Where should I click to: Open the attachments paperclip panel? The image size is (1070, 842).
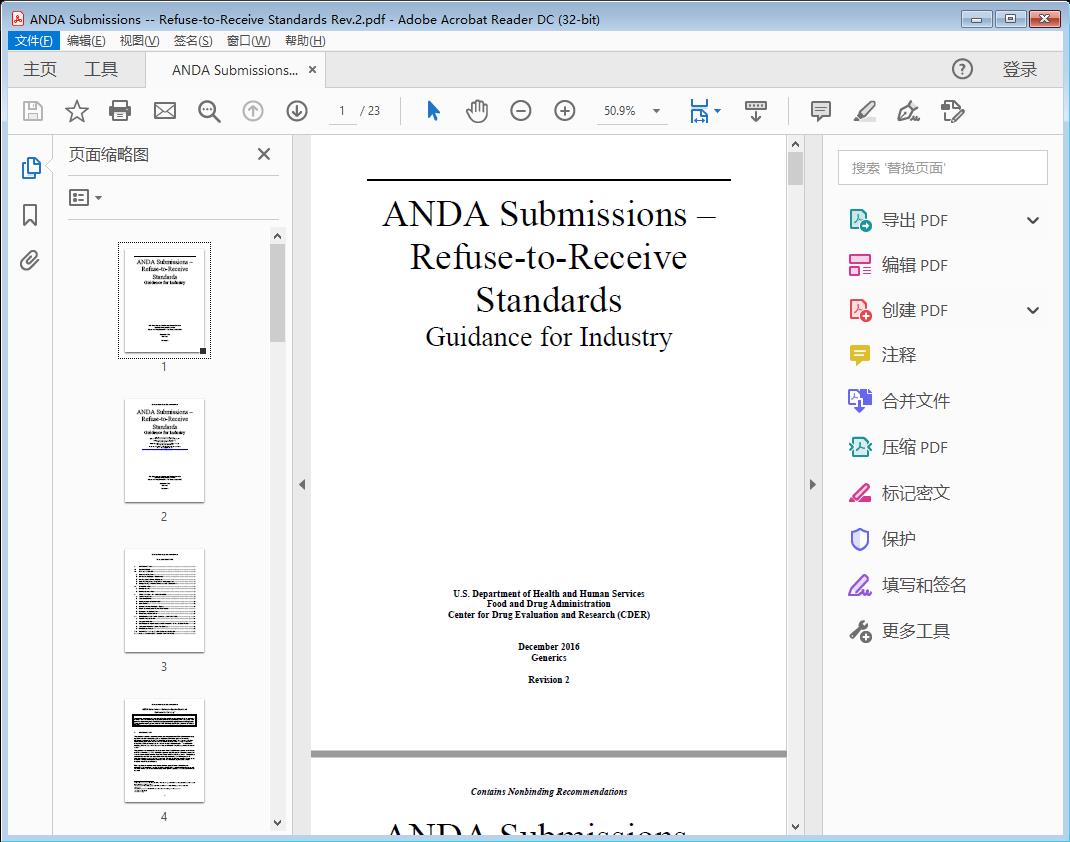click(x=29, y=260)
